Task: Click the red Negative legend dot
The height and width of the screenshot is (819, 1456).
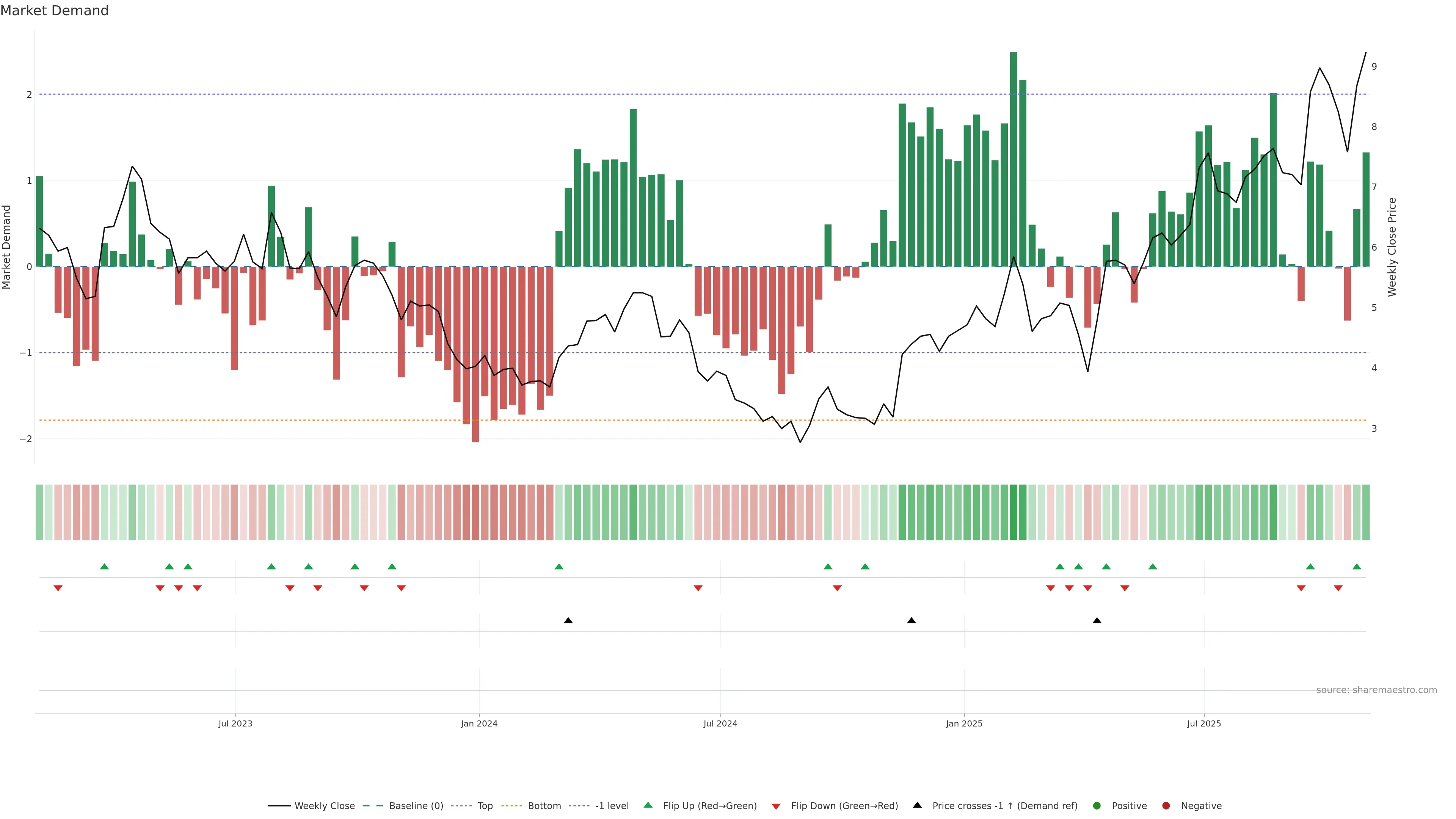Action: pos(1166,806)
